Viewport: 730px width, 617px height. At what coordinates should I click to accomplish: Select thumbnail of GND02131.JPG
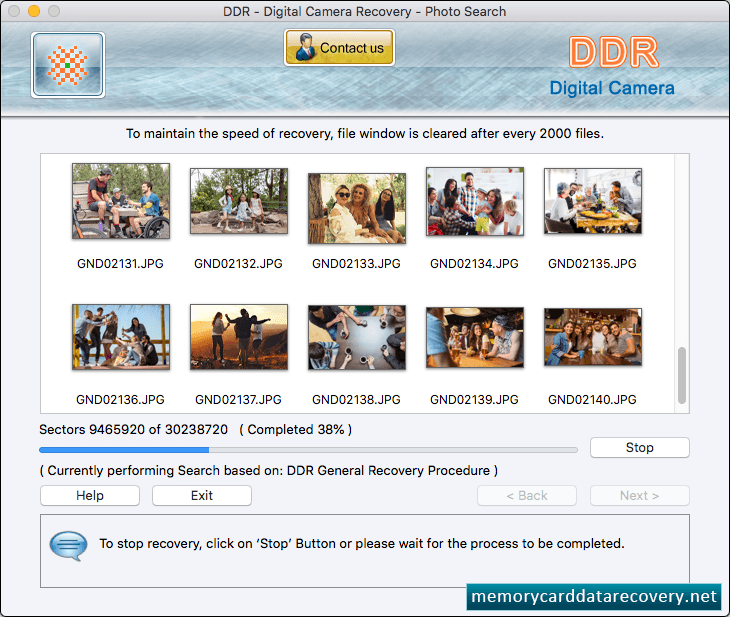[x=121, y=201]
